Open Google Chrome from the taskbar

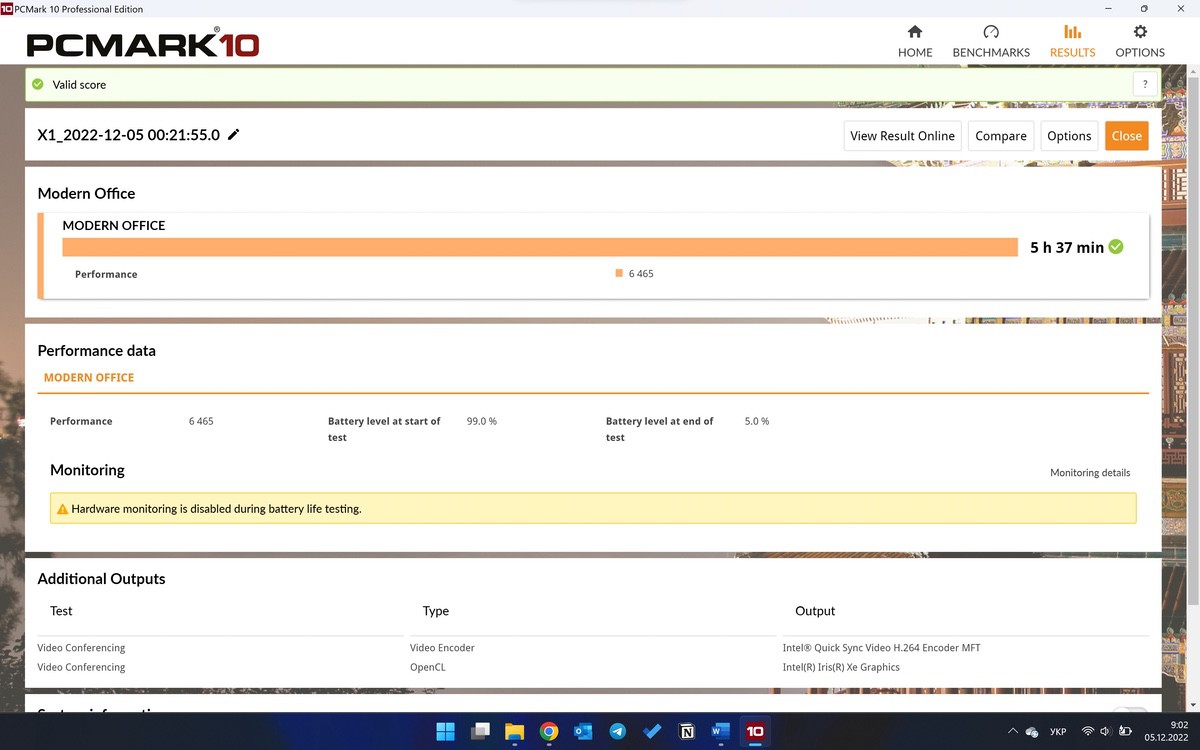[549, 731]
